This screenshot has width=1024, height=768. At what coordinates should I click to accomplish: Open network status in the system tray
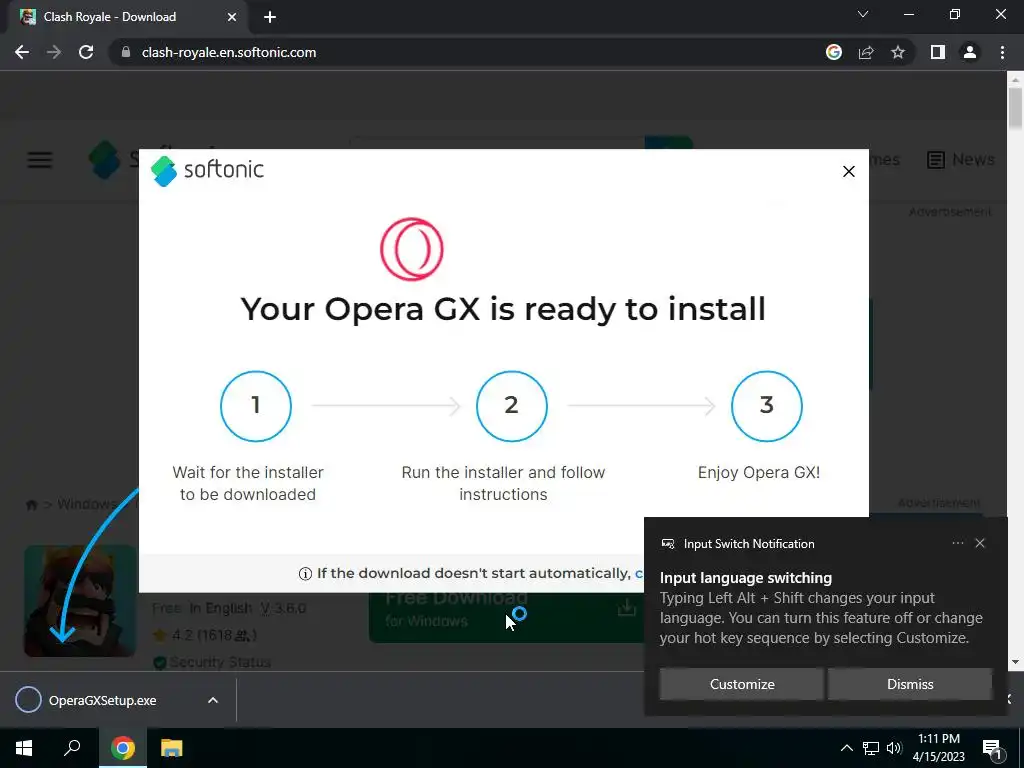(x=871, y=748)
